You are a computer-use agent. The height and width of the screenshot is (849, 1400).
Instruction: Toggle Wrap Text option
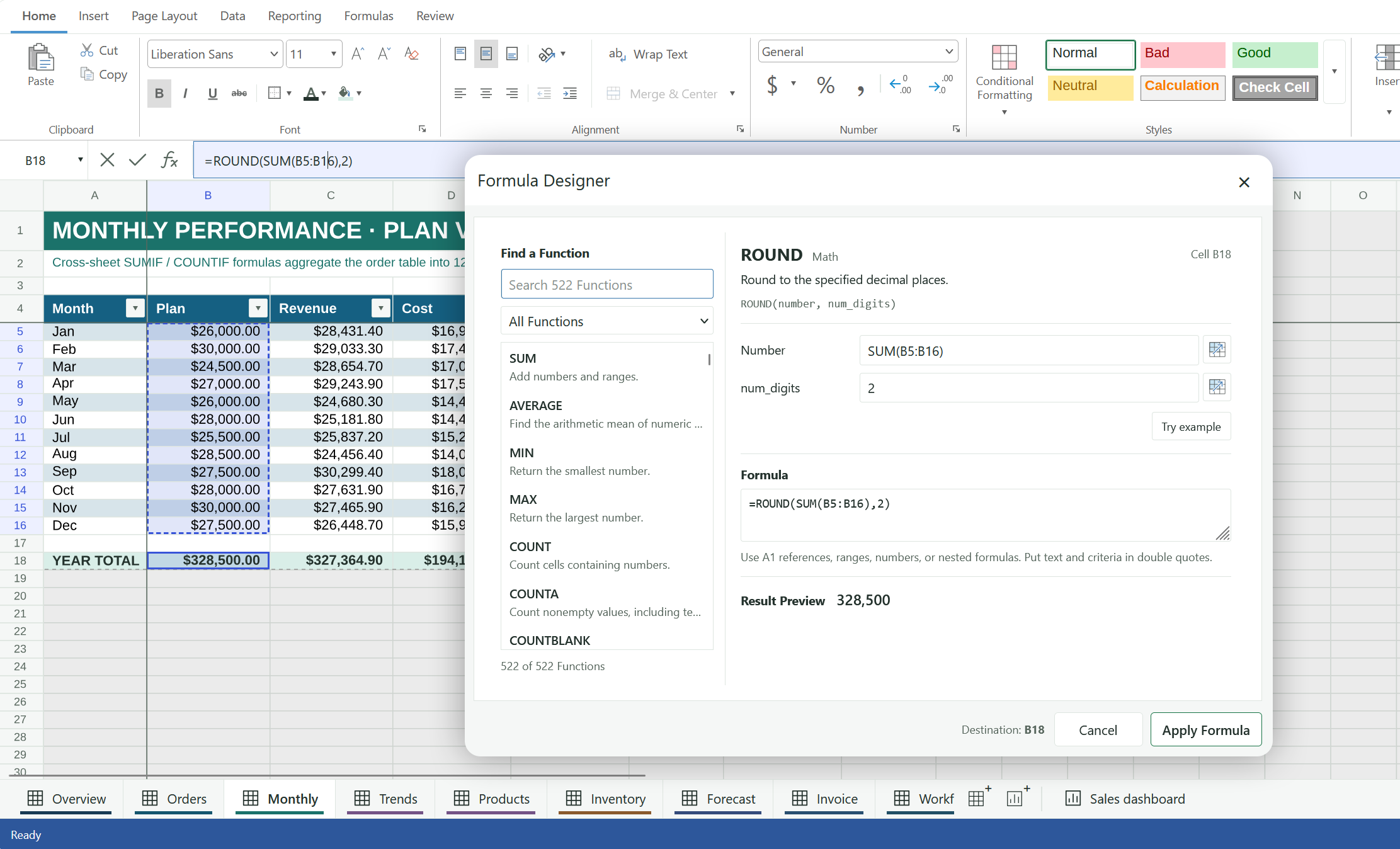[648, 54]
